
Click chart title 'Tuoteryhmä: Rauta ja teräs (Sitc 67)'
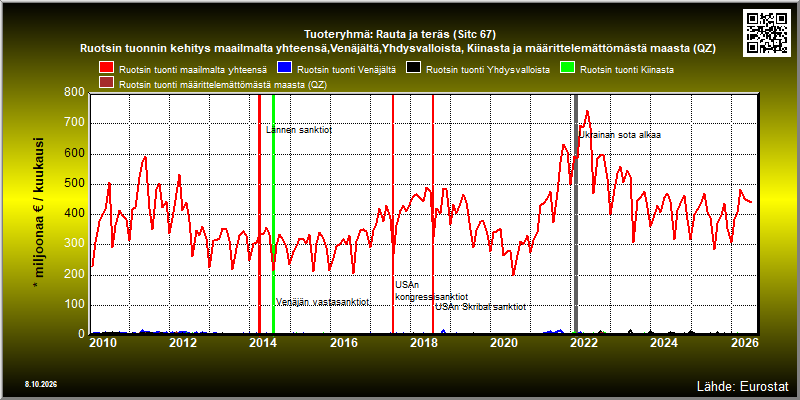pos(400,35)
